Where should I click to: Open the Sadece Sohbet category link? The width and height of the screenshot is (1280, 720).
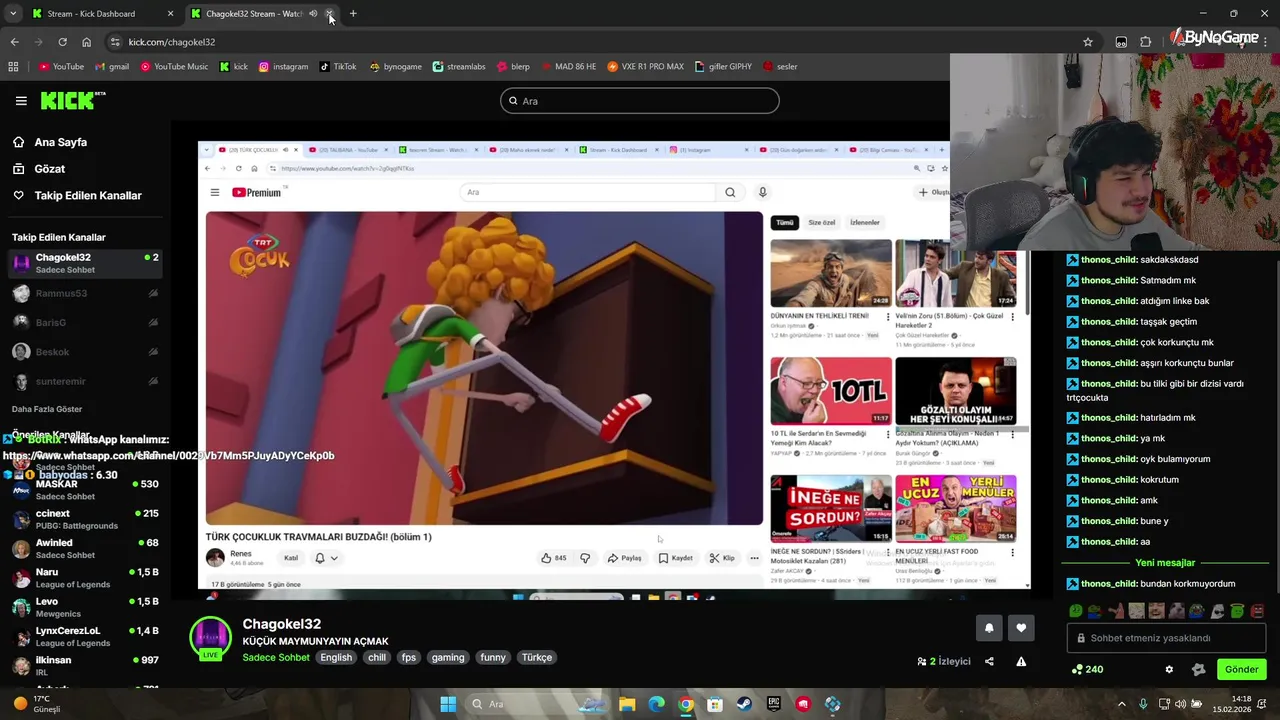coord(276,657)
